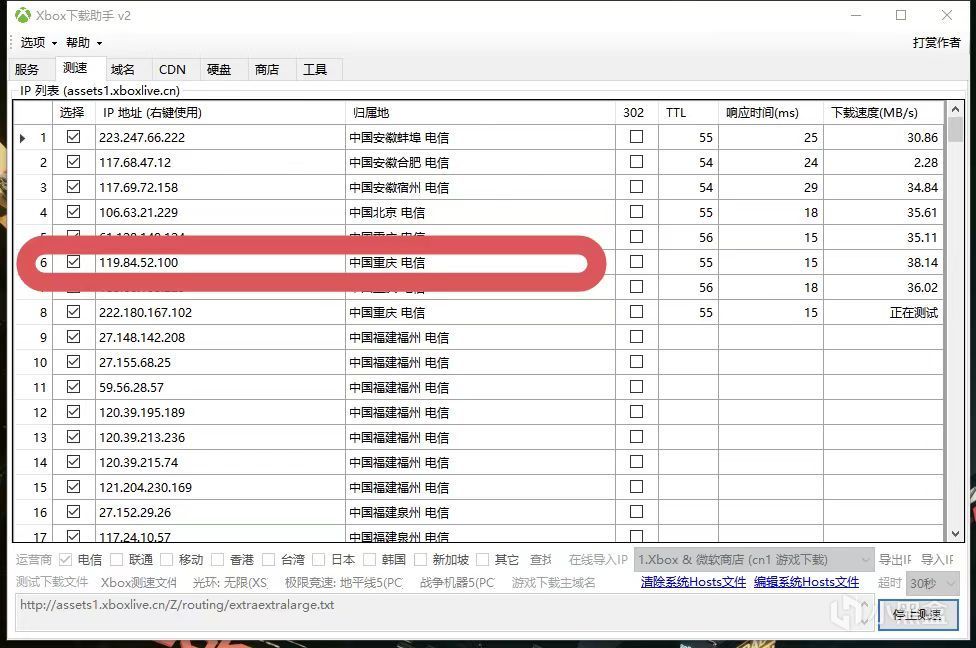This screenshot has width=976, height=648.
Task: Tick 302 checkbox for IP 117.68.47.12
Action: (x=636, y=161)
